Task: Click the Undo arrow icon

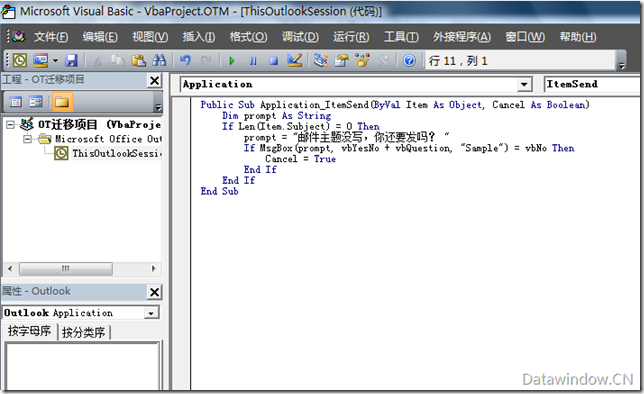Action: click(185, 60)
